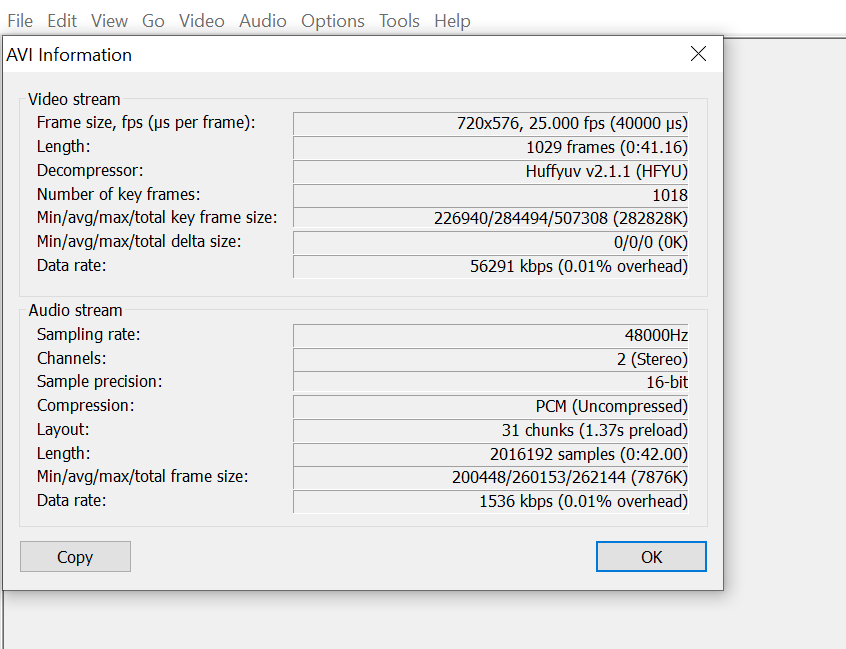Confirm the dialog with OK

[651, 557]
